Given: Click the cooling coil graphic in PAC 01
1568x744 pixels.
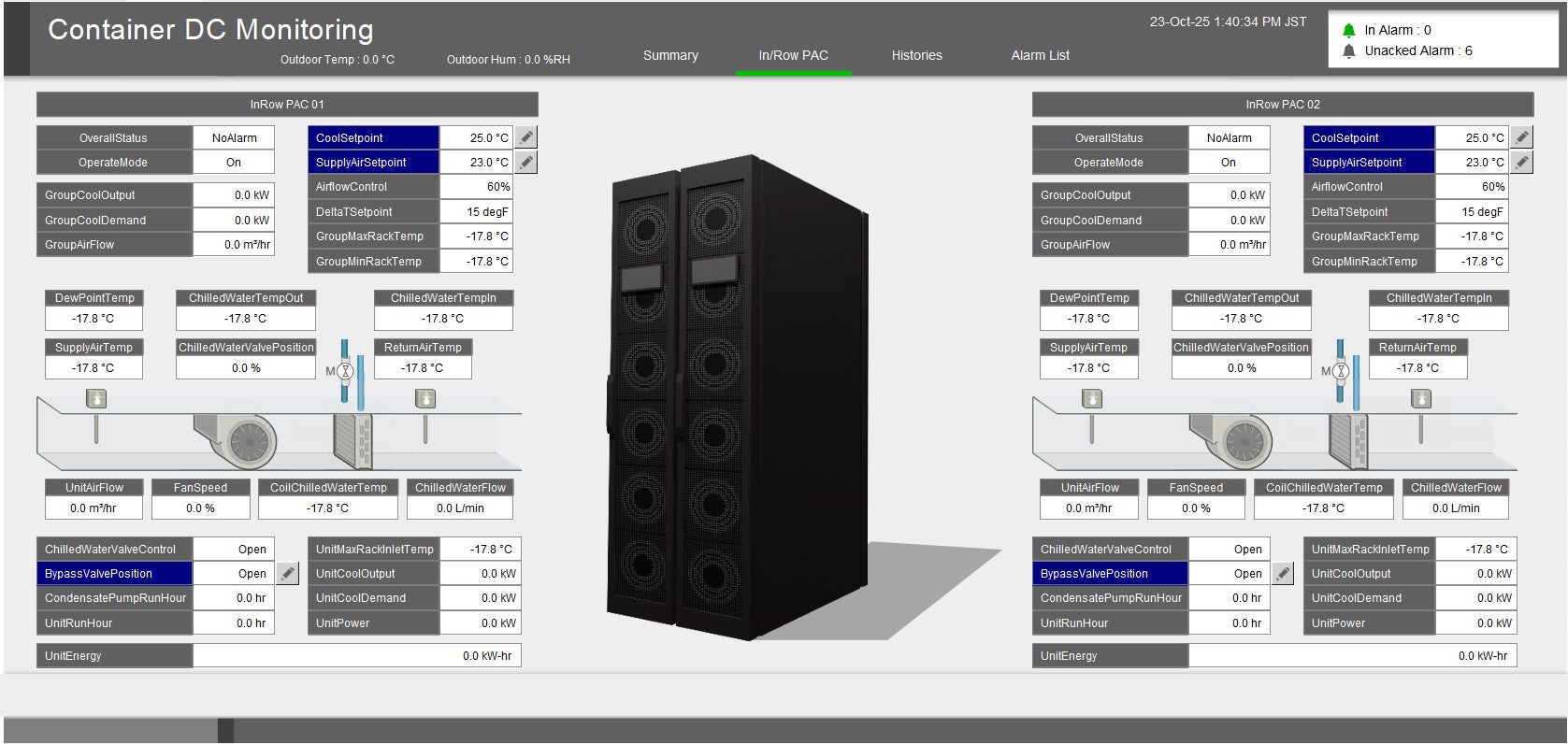Looking at the screenshot, I should pos(352,439).
